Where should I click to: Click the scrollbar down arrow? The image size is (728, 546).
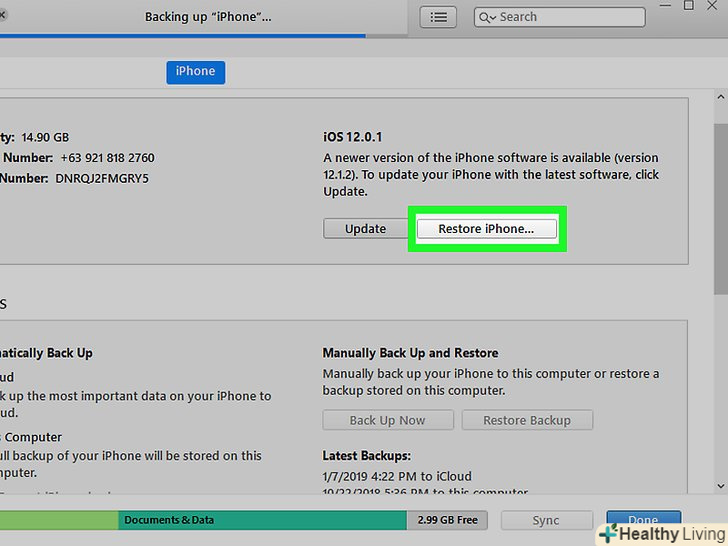pos(720,486)
